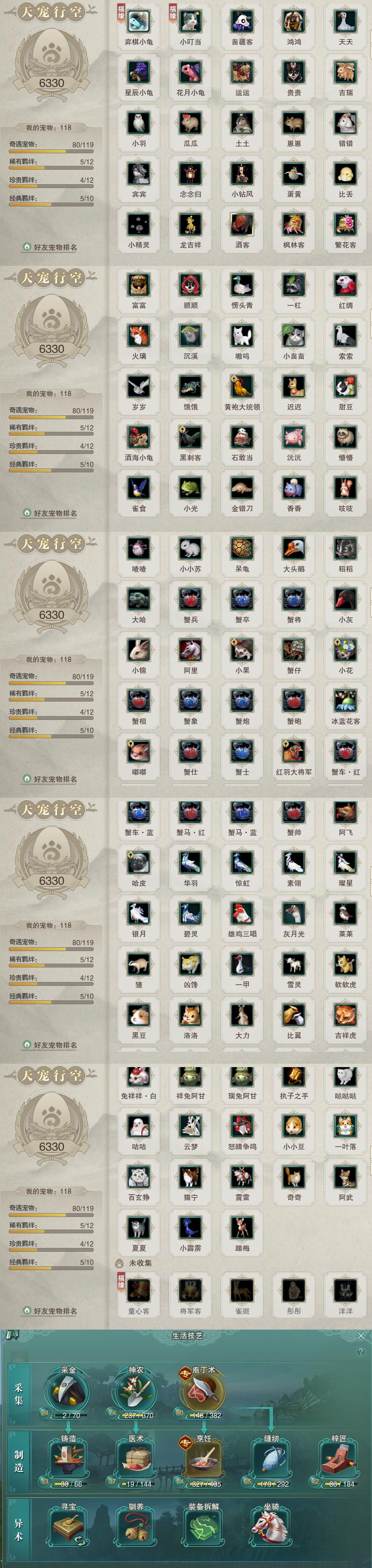Click the 烹饪 327/405 progress bar
The image size is (372, 1568).
tap(204, 1485)
